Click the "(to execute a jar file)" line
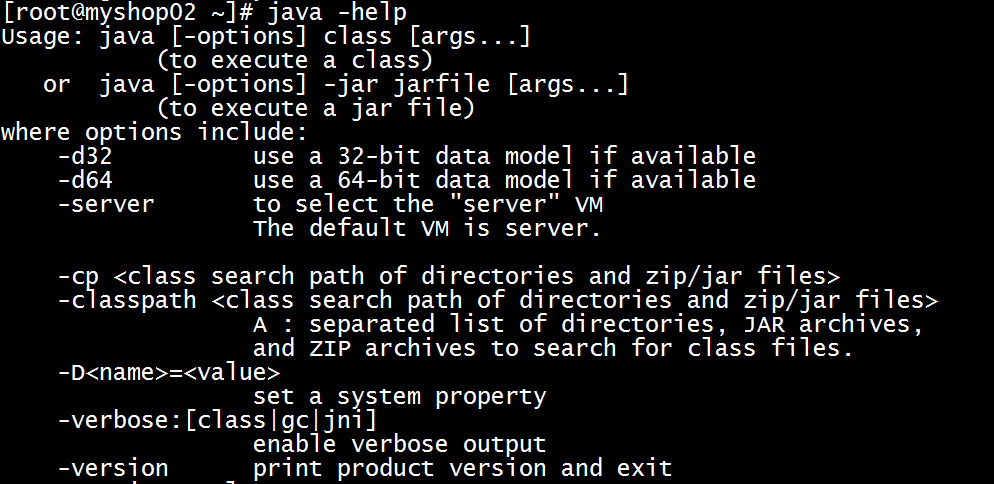994x484 pixels. (x=315, y=108)
